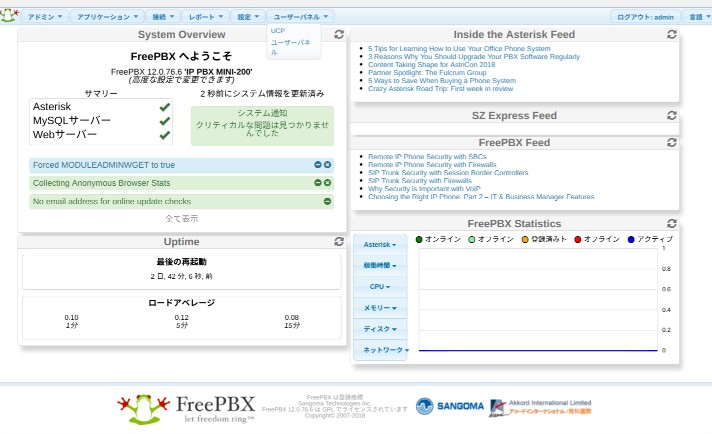
Task: Select ユーザーパネル entry in the dropdown list
Action: click(291, 47)
